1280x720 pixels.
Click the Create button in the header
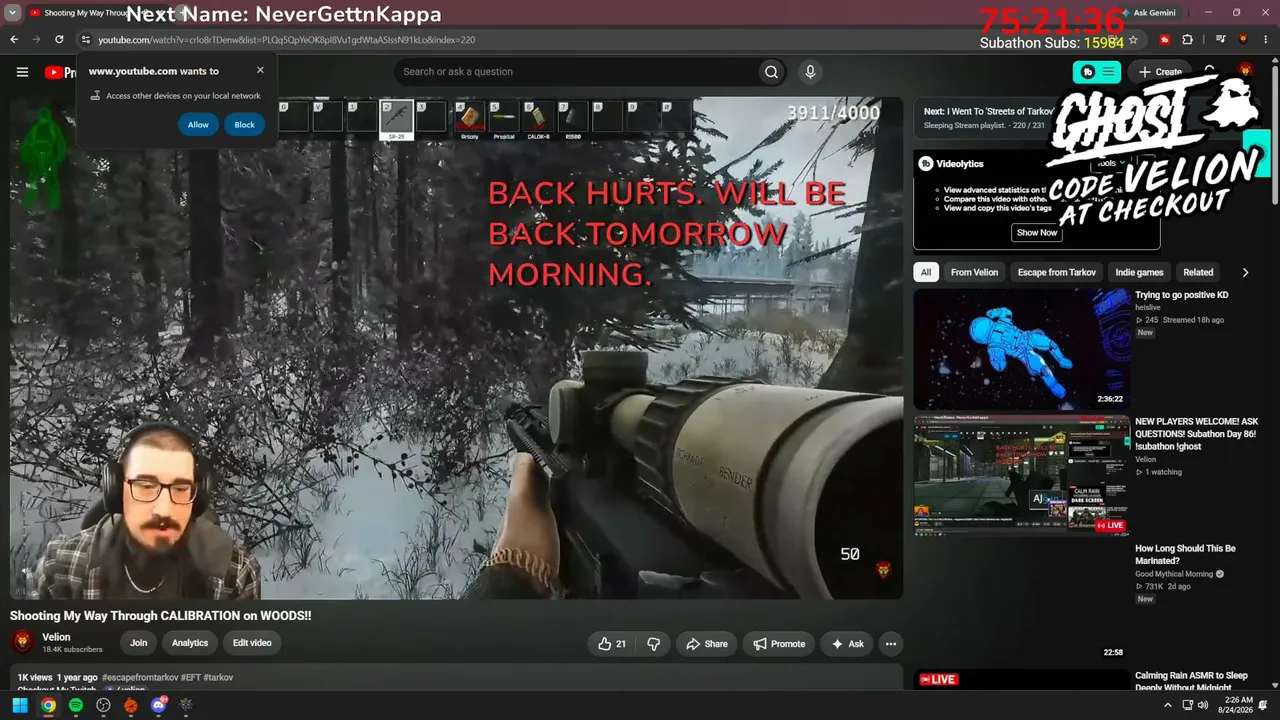1159,72
